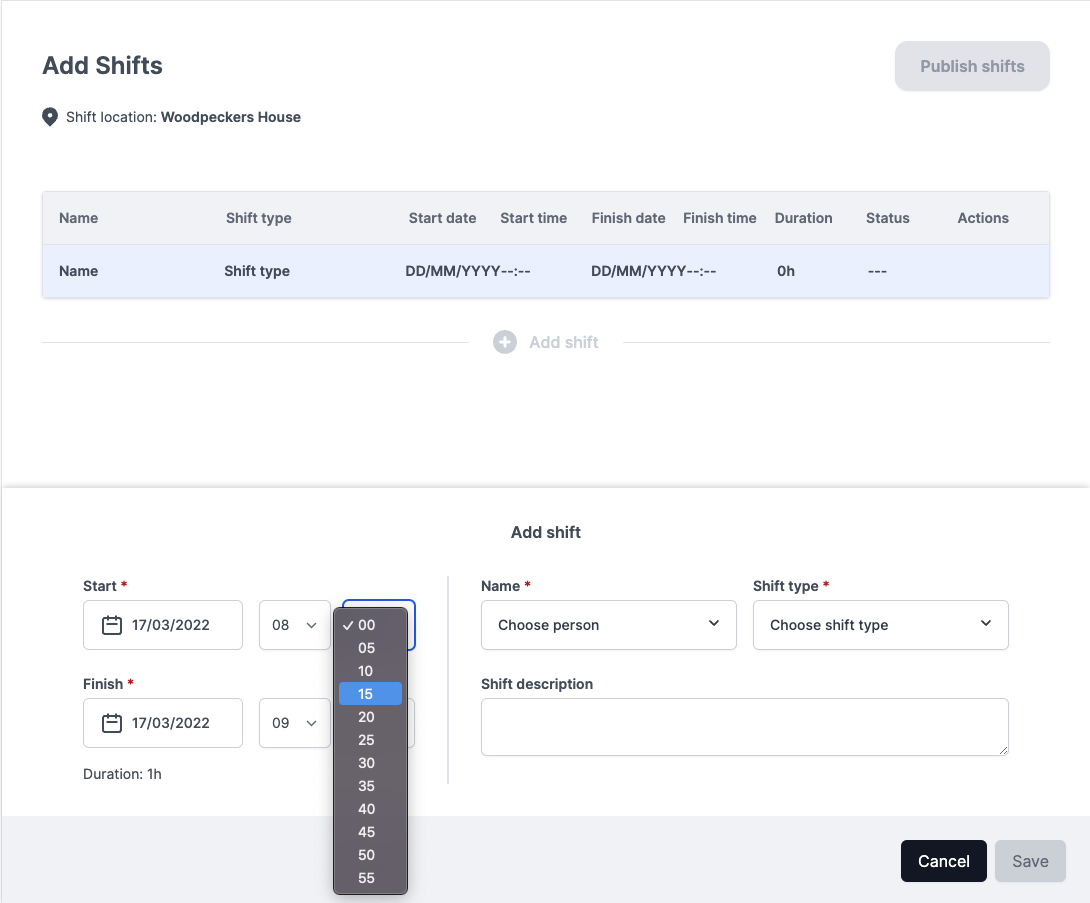Expand the Choose person dropdown
Image resolution: width=1090 pixels, height=903 pixels.
pyautogui.click(x=608, y=625)
